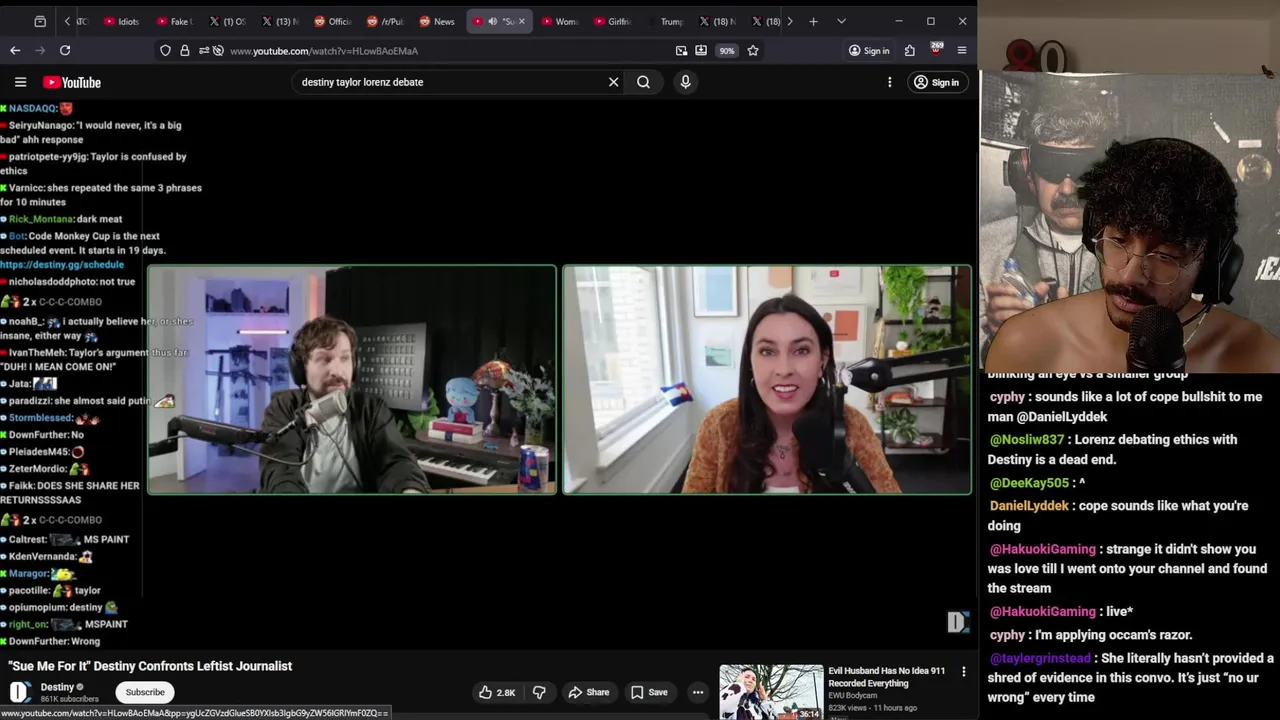Image resolution: width=1280 pixels, height=720 pixels.
Task: Switch to the (13) X tab
Action: tap(279, 21)
